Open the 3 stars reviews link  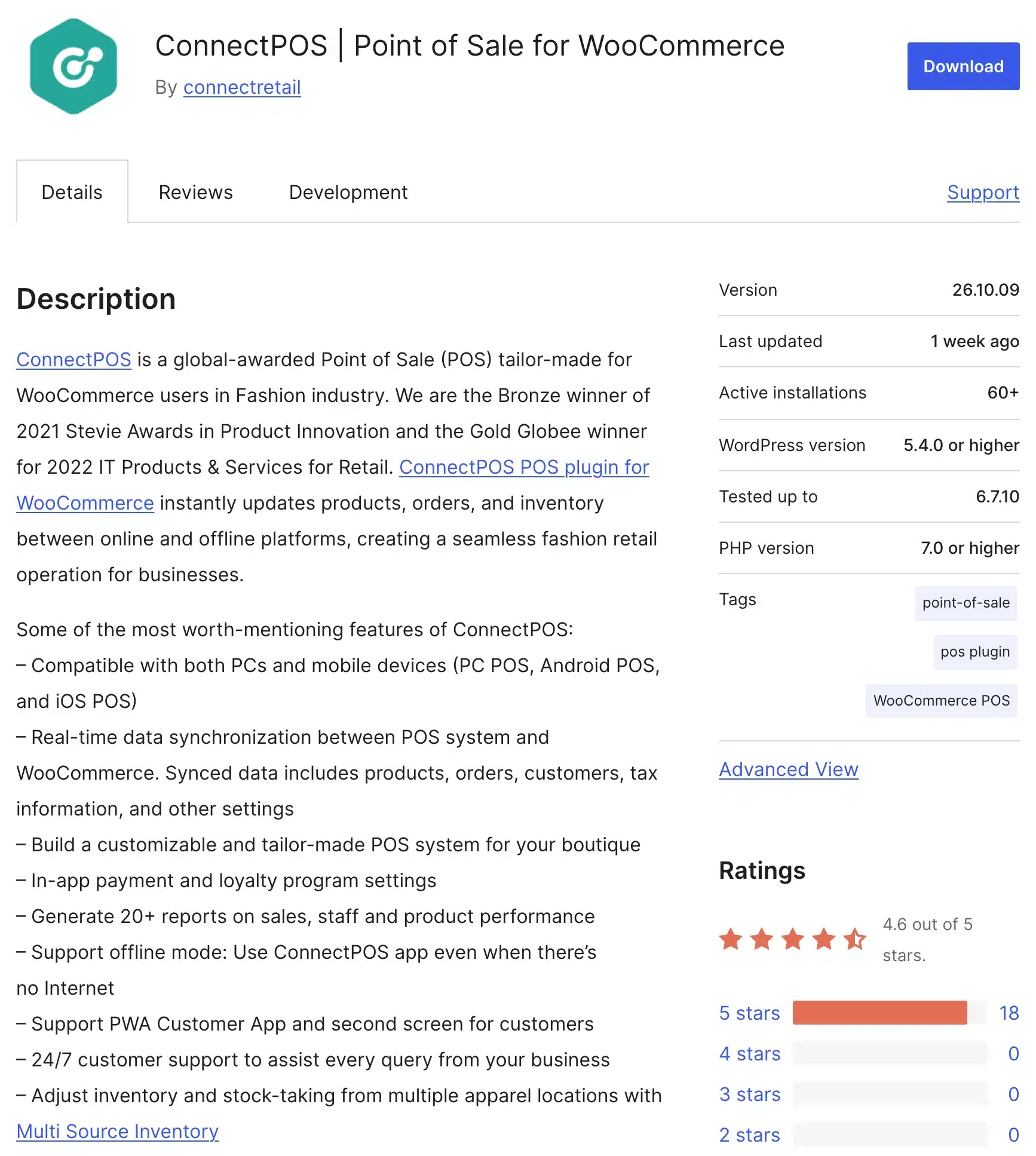tap(750, 1094)
